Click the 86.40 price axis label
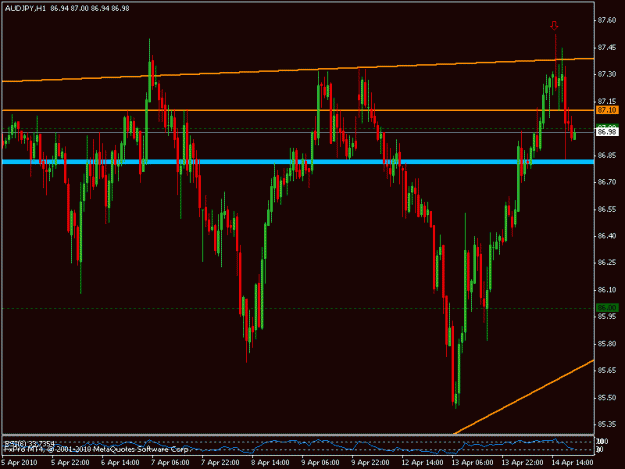This screenshot has height=469, width=625. coord(607,236)
